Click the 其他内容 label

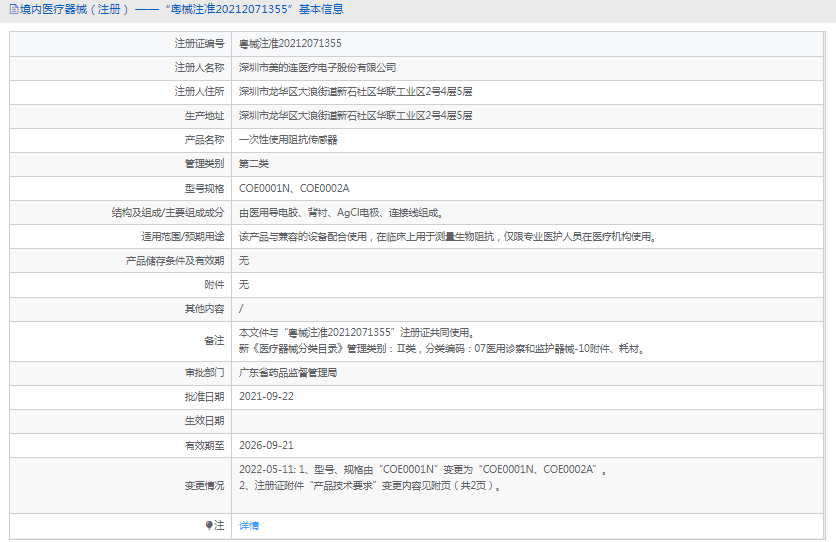[x=205, y=309]
